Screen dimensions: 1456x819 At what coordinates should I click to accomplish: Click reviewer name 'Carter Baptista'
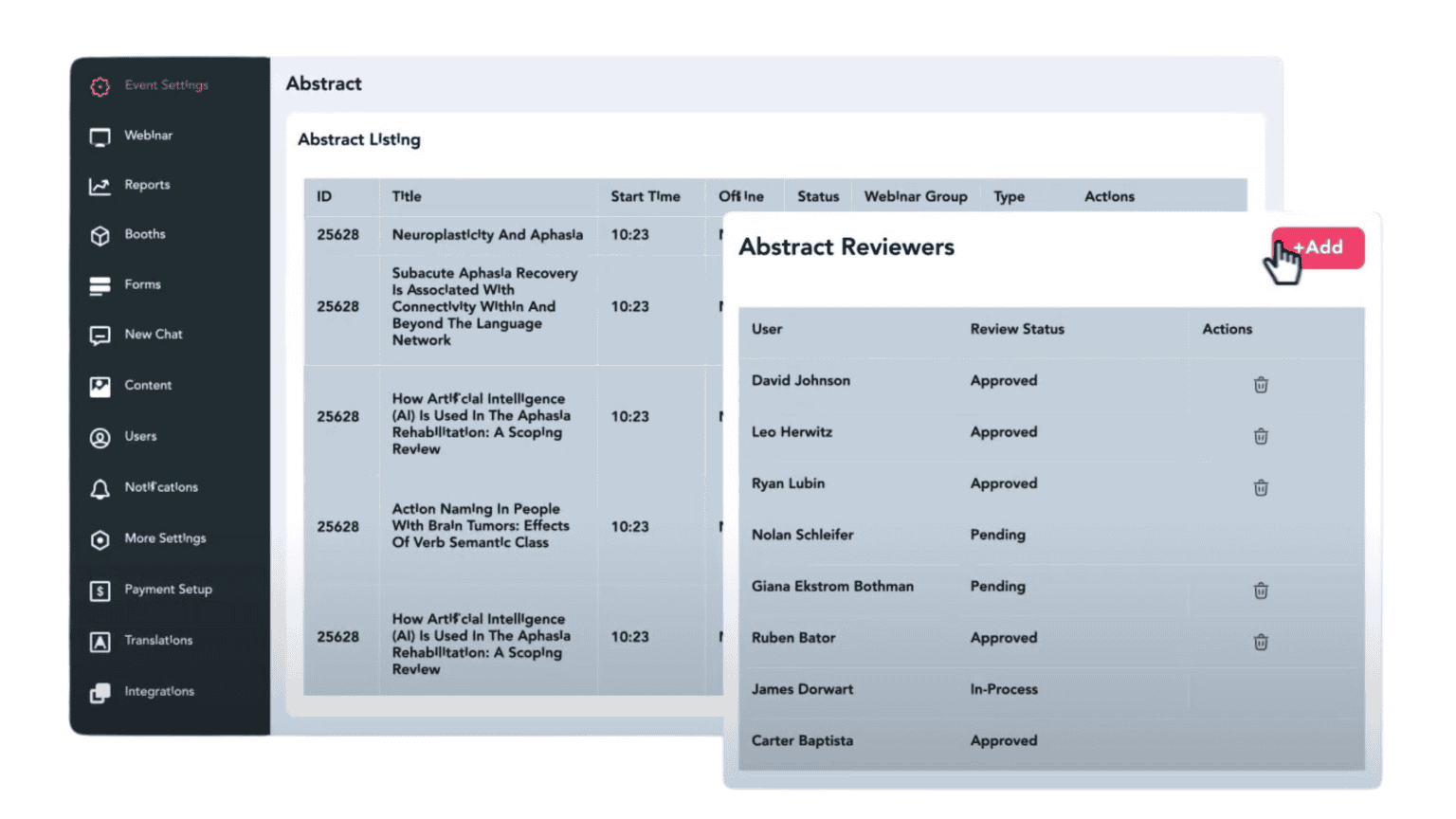[802, 740]
